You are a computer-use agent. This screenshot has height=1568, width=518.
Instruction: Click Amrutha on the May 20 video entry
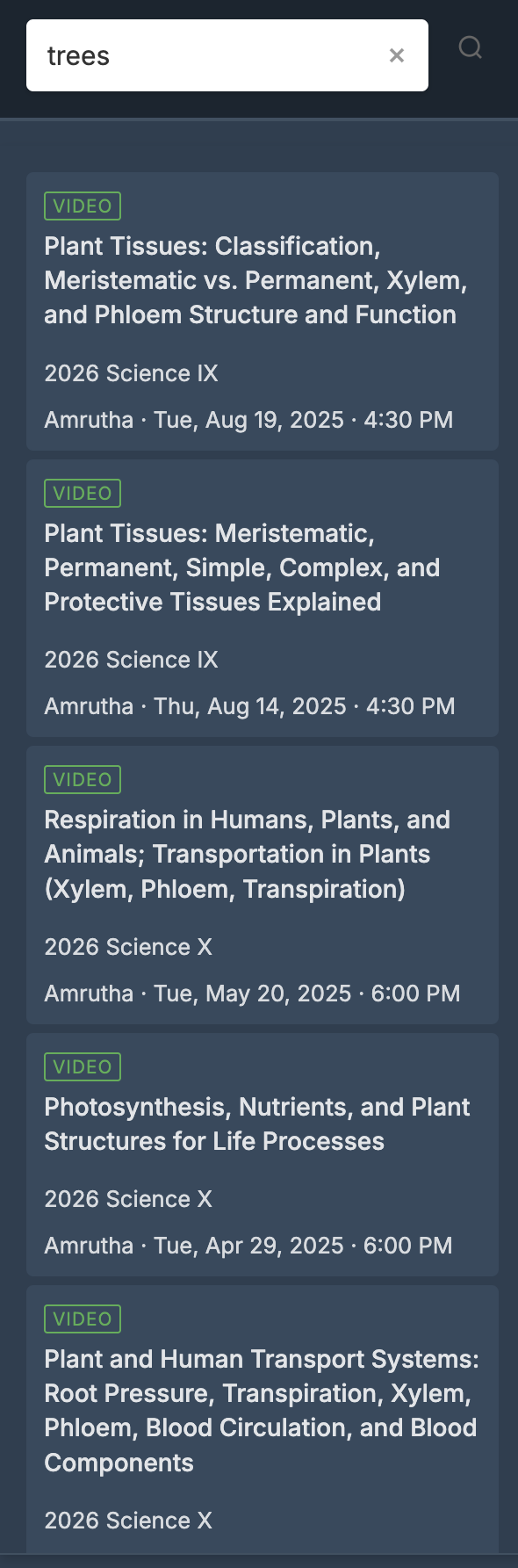[x=88, y=993]
